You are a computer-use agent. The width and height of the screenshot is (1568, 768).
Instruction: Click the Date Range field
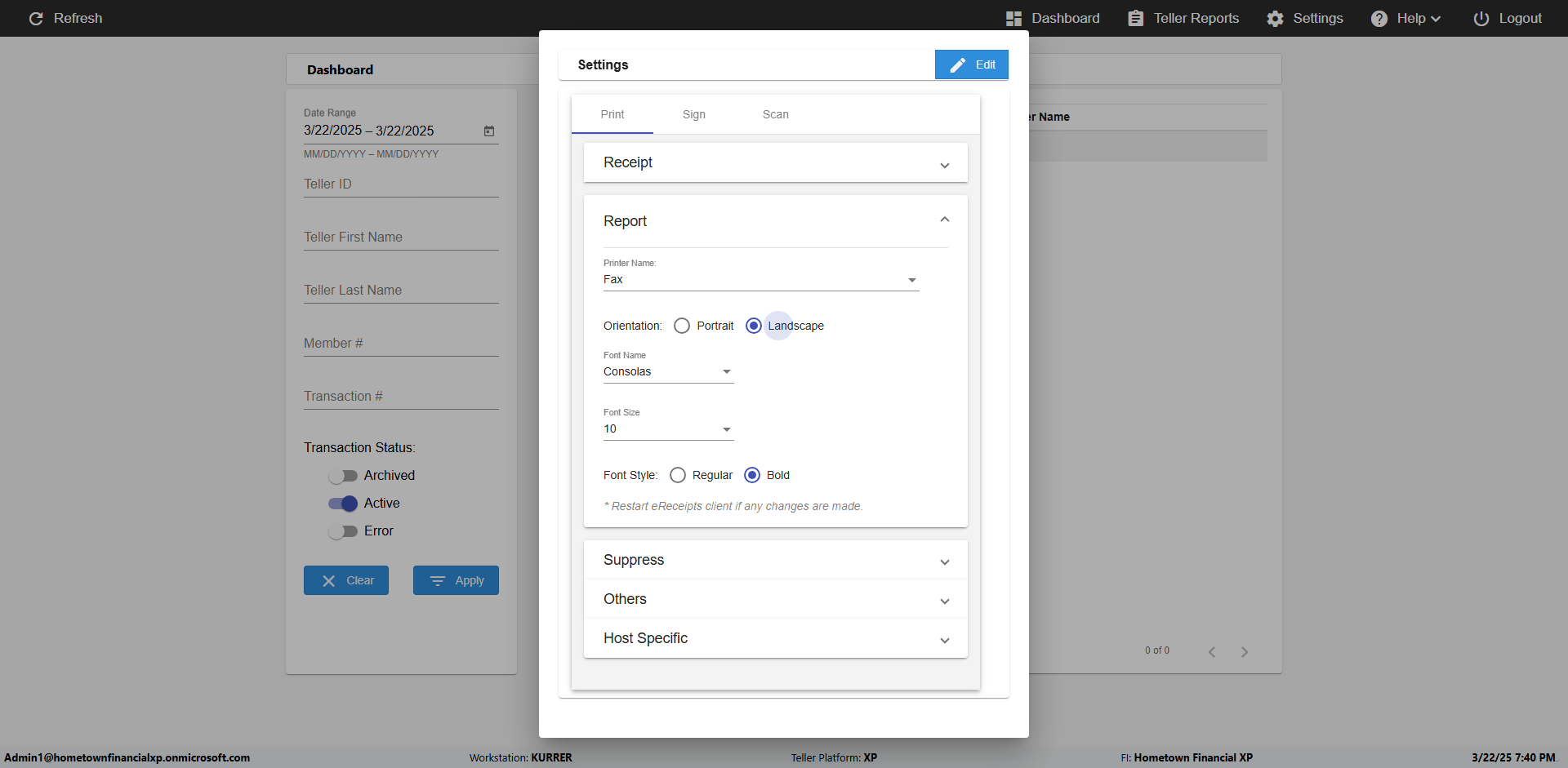[x=401, y=131]
